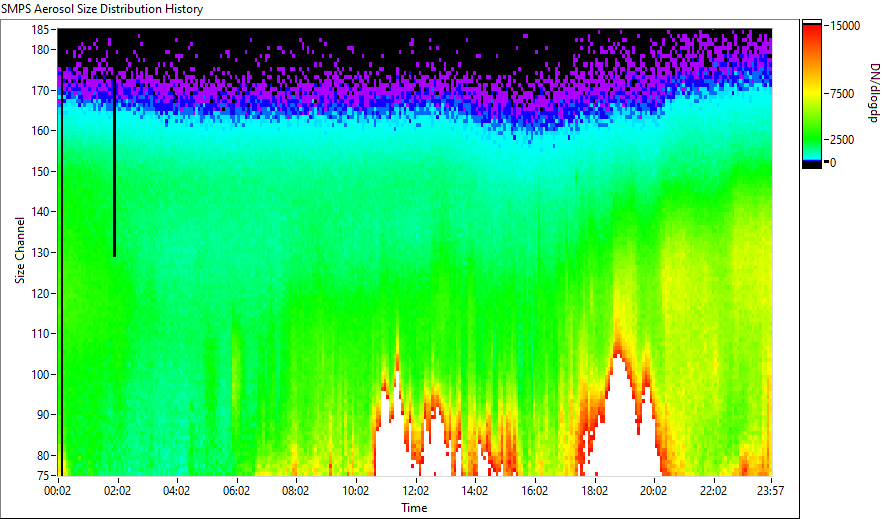Click the 180 size channel axis label
Screen dimensions: 884x519
pyautogui.click(x=39, y=50)
